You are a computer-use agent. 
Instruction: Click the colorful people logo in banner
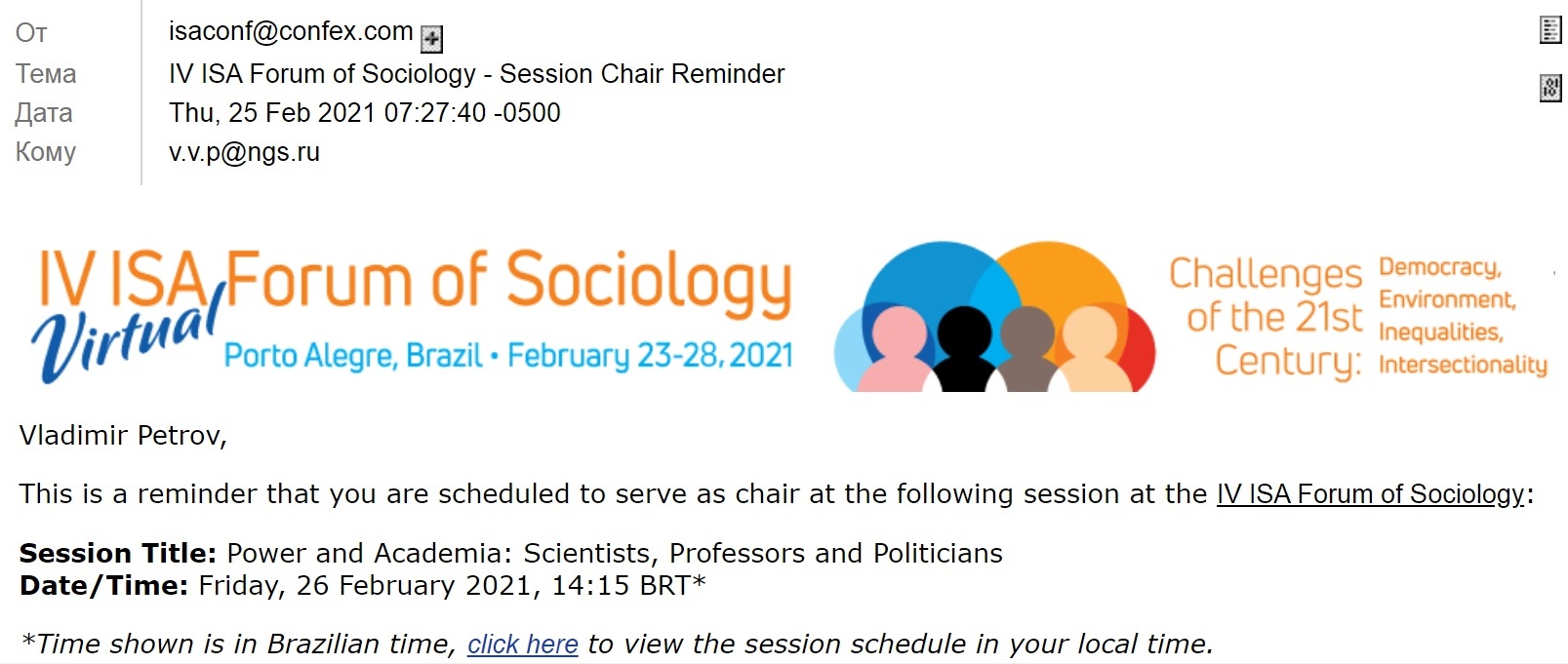pos(994,317)
